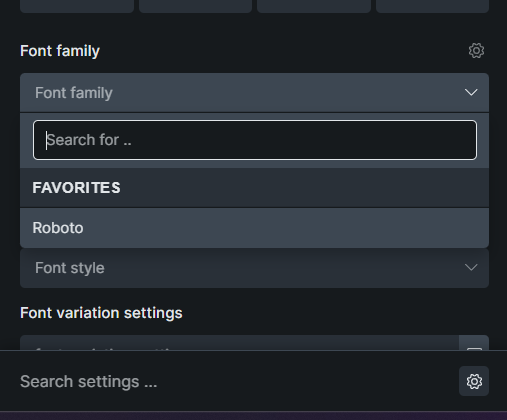Click the leftmost of the four cropped buttons
Image resolution: width=507 pixels, height=420 pixels.
(x=77, y=6)
